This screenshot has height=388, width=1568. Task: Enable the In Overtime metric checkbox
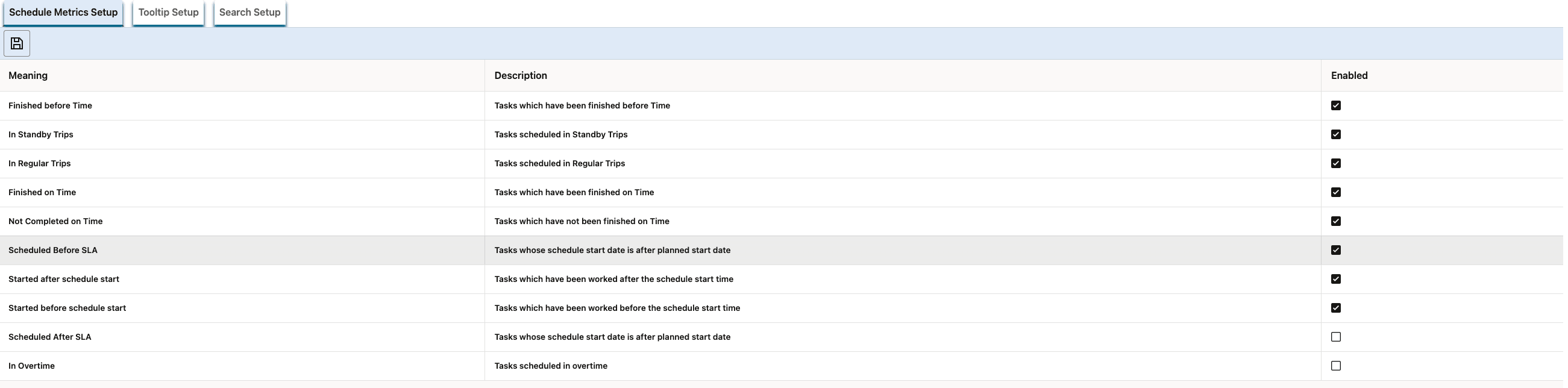coord(1335,366)
